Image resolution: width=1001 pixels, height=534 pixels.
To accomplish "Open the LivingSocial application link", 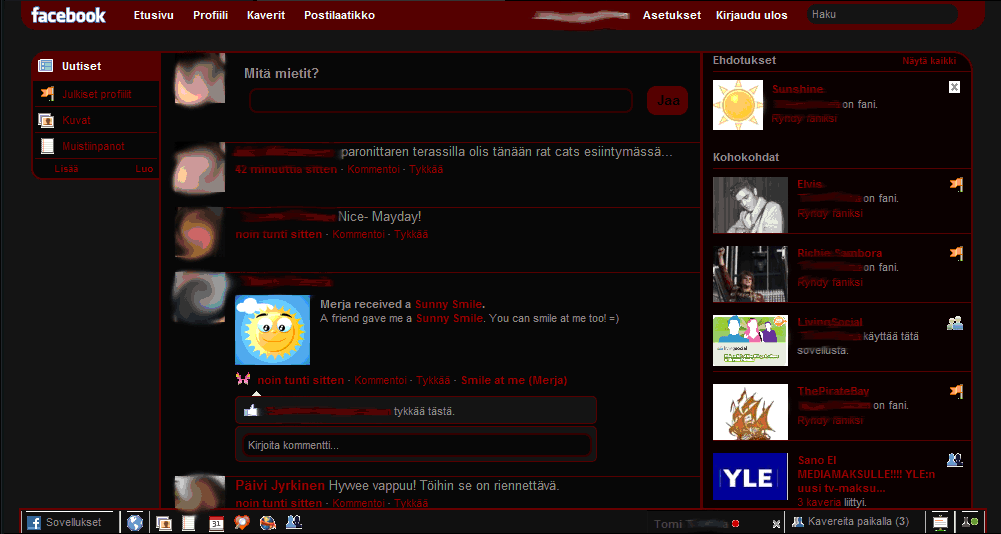I will [x=830, y=322].
